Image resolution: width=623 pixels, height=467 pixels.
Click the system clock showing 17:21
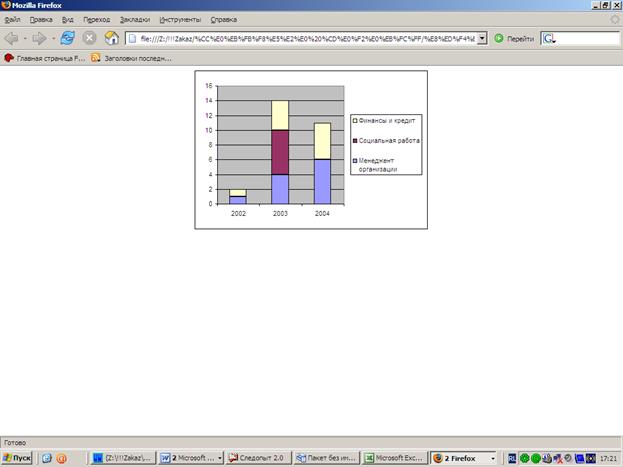click(x=608, y=459)
